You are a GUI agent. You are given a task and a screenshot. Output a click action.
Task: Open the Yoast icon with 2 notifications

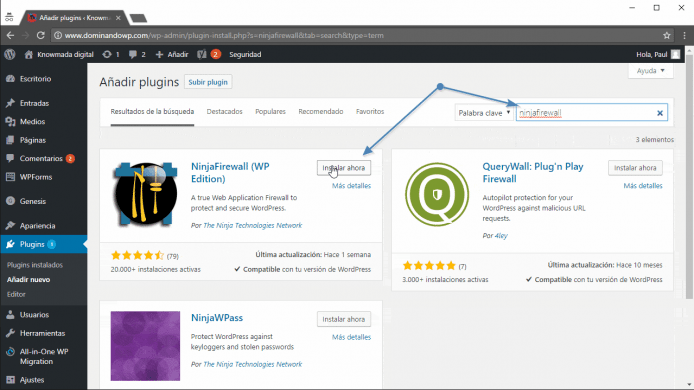pos(208,54)
